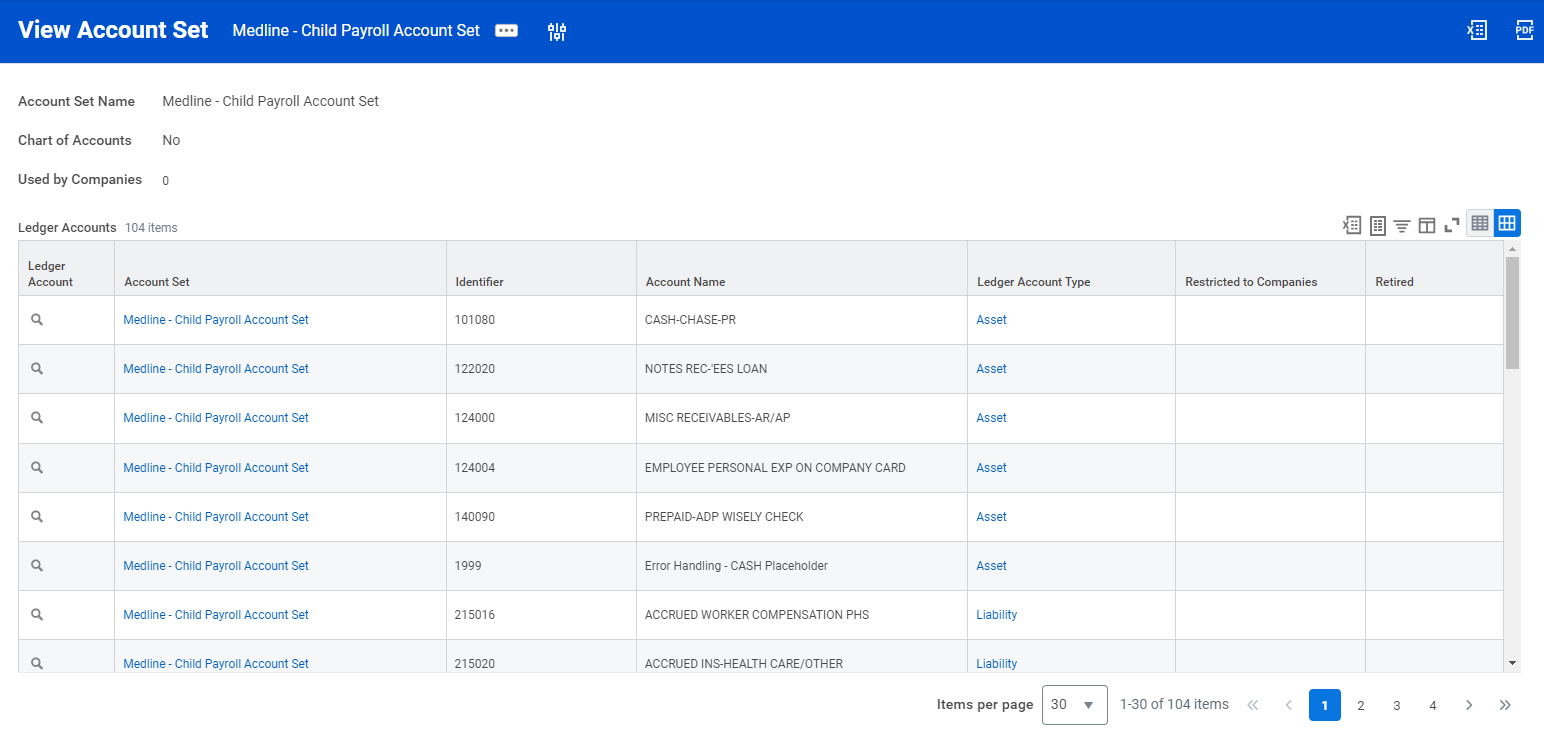Export the Ledger Accounts grid to Excel

pos(1351,224)
